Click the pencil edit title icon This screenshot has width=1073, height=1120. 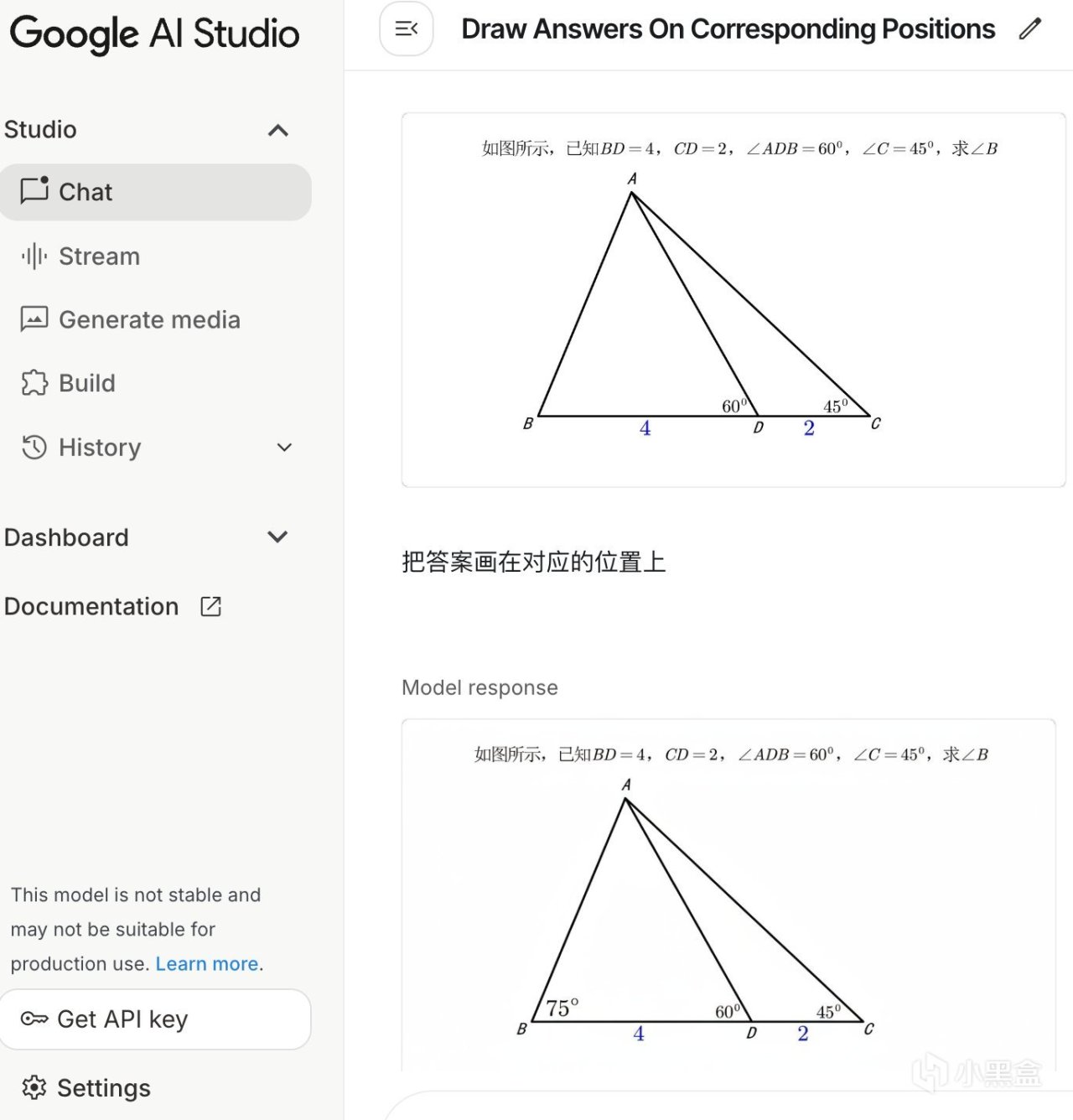pyautogui.click(x=1030, y=29)
